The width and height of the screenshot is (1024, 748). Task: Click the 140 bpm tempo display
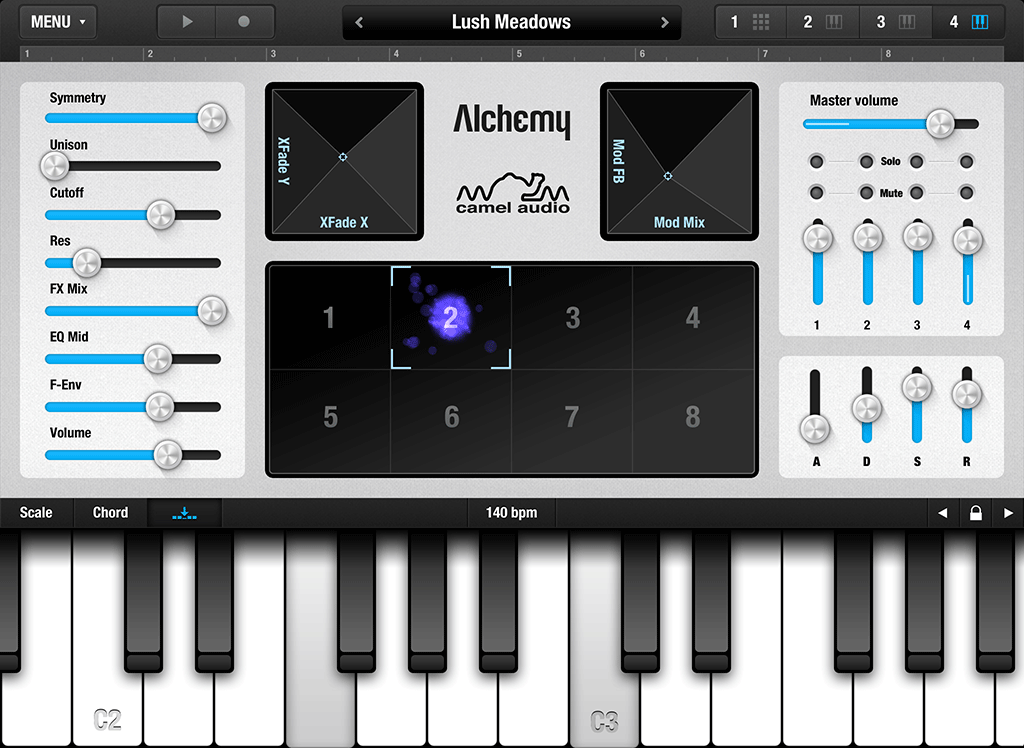[x=511, y=513]
